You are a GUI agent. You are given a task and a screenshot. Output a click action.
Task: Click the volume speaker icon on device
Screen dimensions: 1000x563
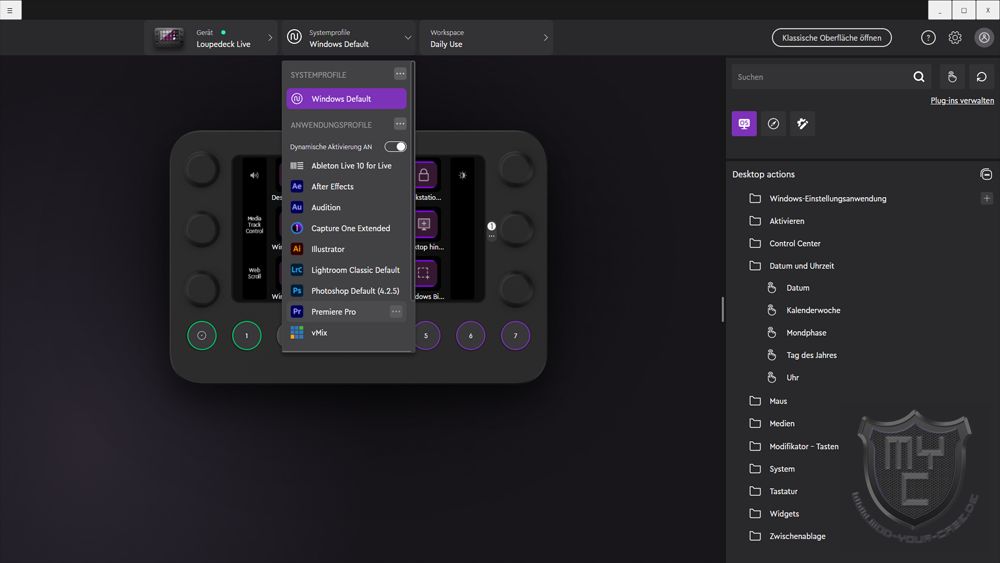[x=254, y=175]
